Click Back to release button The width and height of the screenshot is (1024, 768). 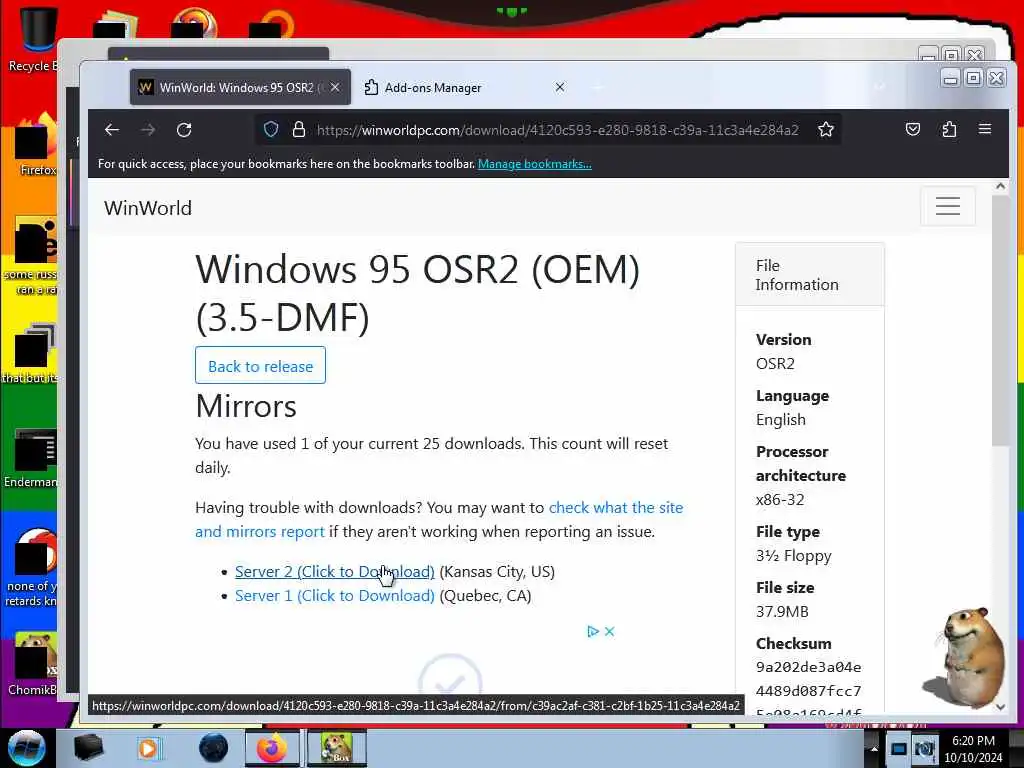261,366
